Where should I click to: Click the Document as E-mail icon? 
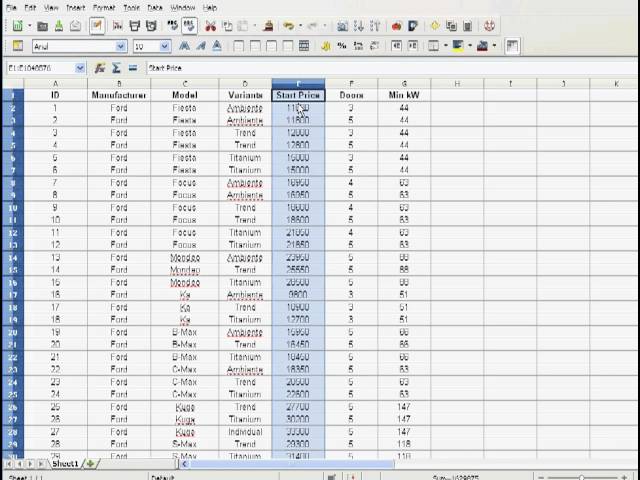pyautogui.click(x=76, y=26)
